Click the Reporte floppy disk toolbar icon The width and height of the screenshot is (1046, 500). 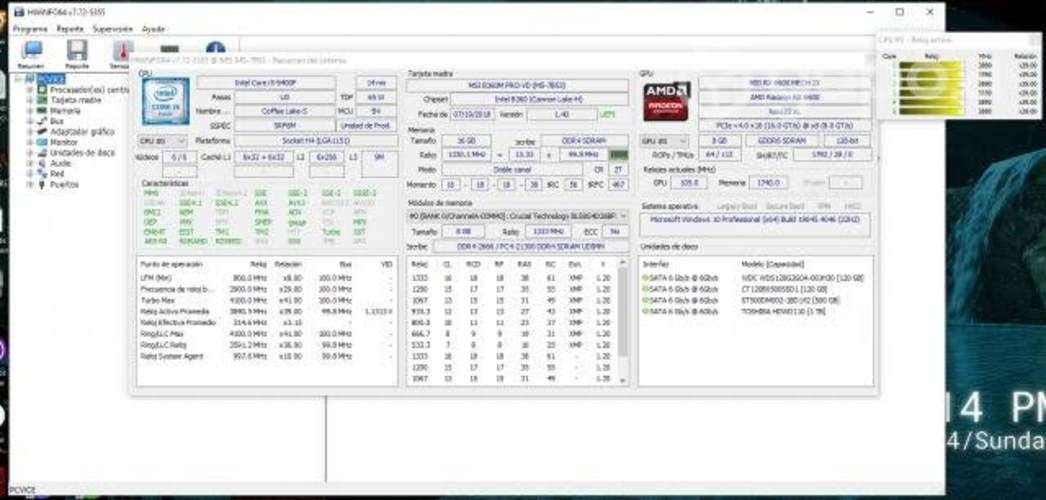(77, 51)
